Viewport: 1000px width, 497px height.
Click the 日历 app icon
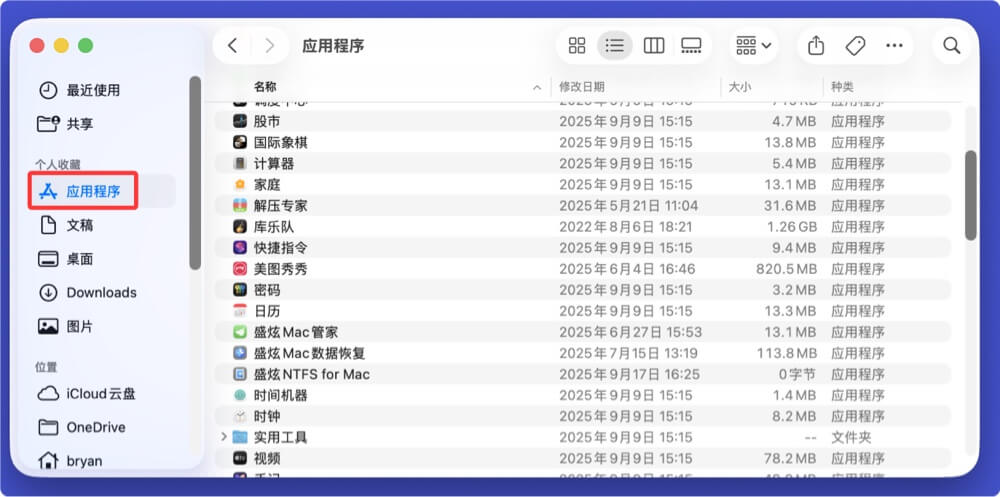click(x=240, y=311)
